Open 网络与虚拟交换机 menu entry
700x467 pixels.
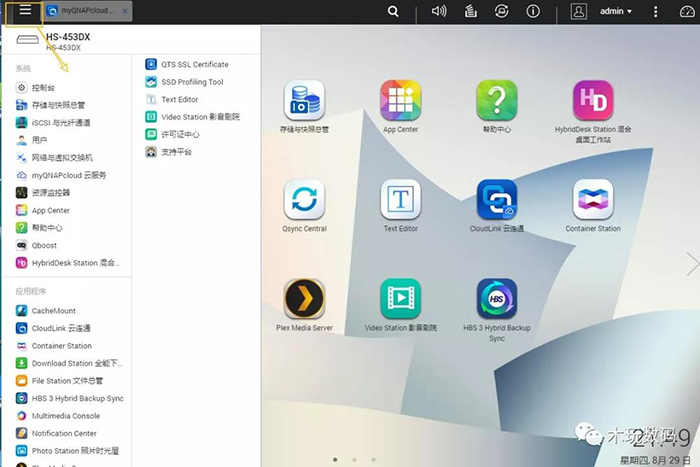click(x=54, y=158)
